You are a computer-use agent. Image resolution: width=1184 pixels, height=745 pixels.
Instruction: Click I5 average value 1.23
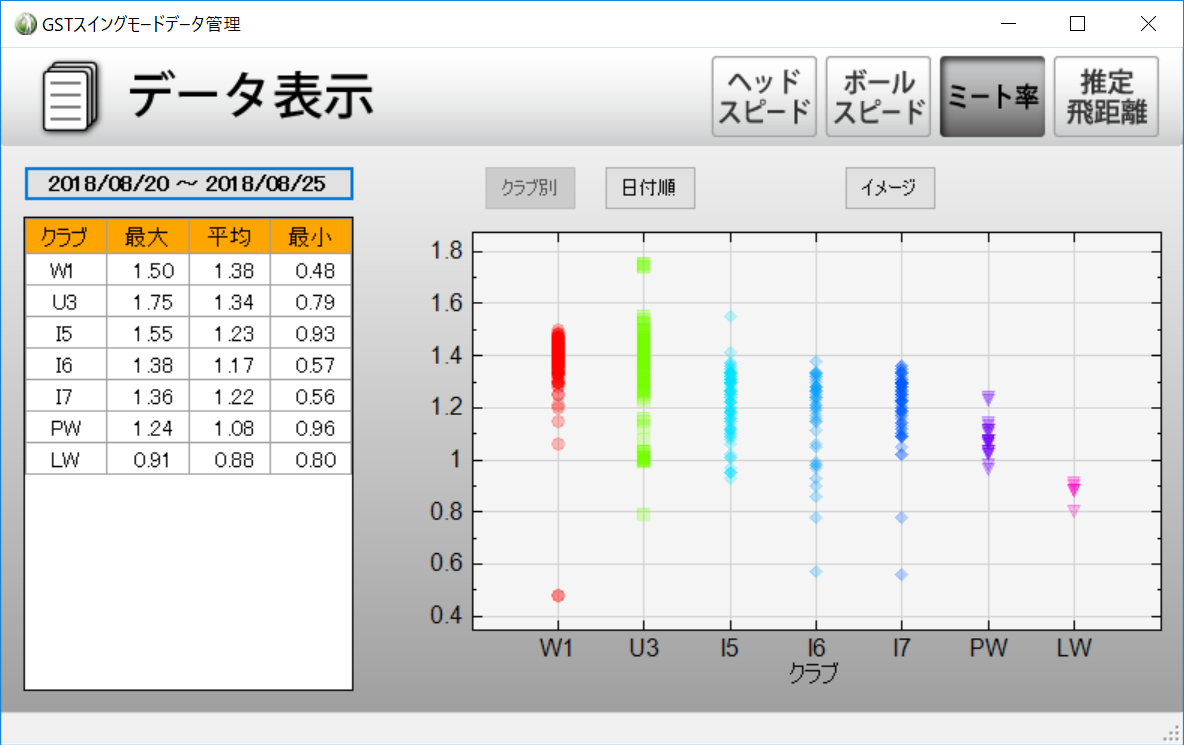230,334
